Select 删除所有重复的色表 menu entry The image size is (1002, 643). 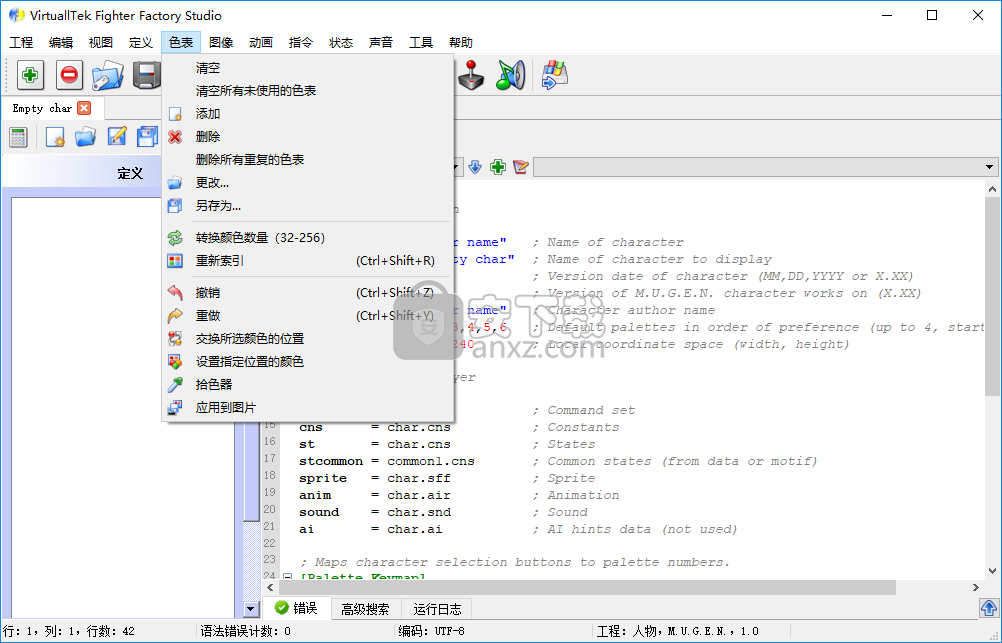[307, 160]
